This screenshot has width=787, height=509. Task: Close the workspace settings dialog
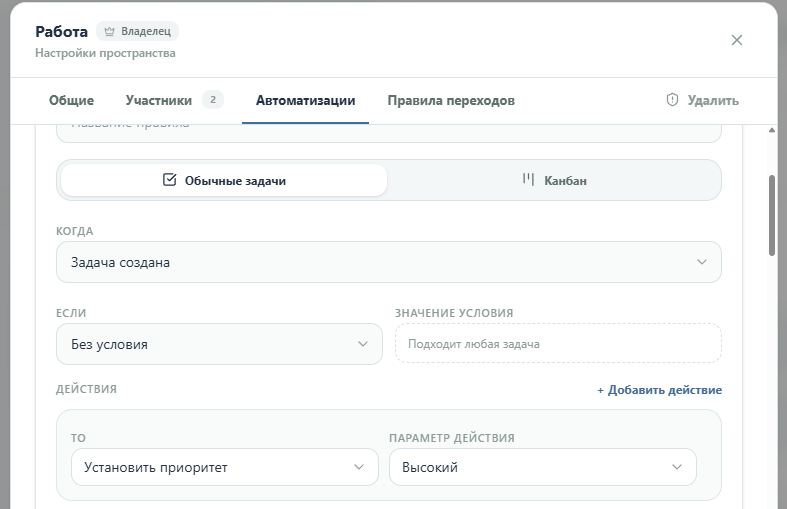[x=736, y=40]
